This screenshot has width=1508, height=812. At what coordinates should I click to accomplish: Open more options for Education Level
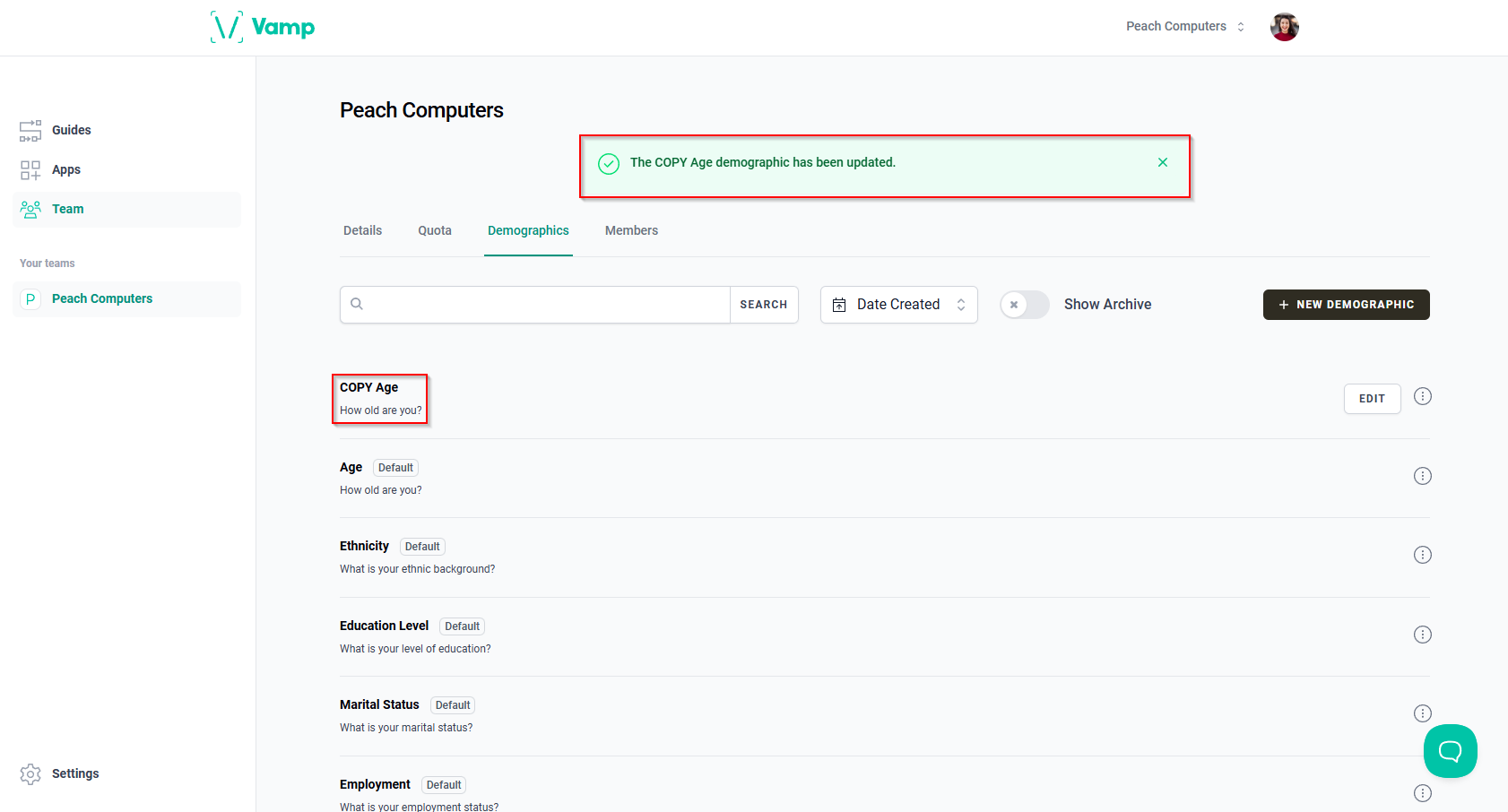click(1423, 635)
